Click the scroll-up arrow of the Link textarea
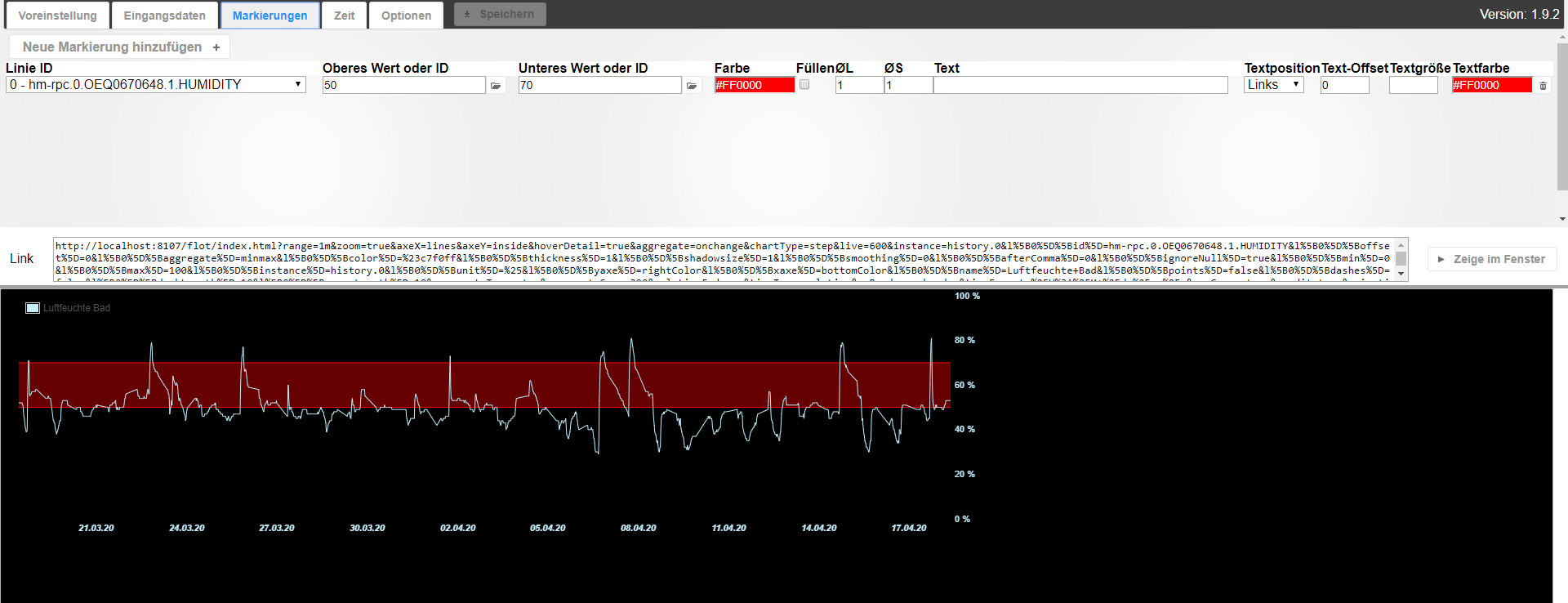Image resolution: width=1568 pixels, height=603 pixels. coord(1401,244)
